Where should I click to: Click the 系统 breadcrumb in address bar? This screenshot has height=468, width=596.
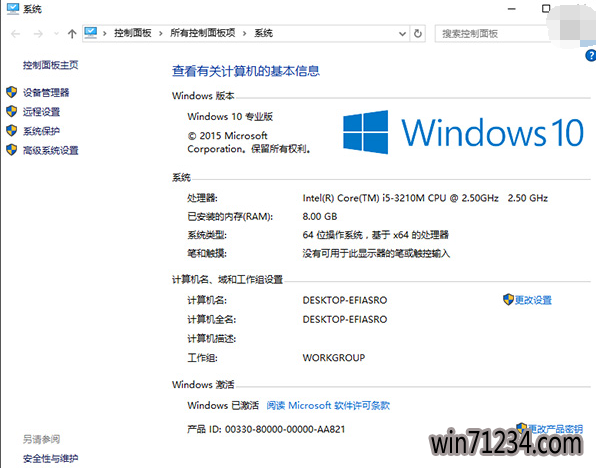pyautogui.click(x=263, y=33)
